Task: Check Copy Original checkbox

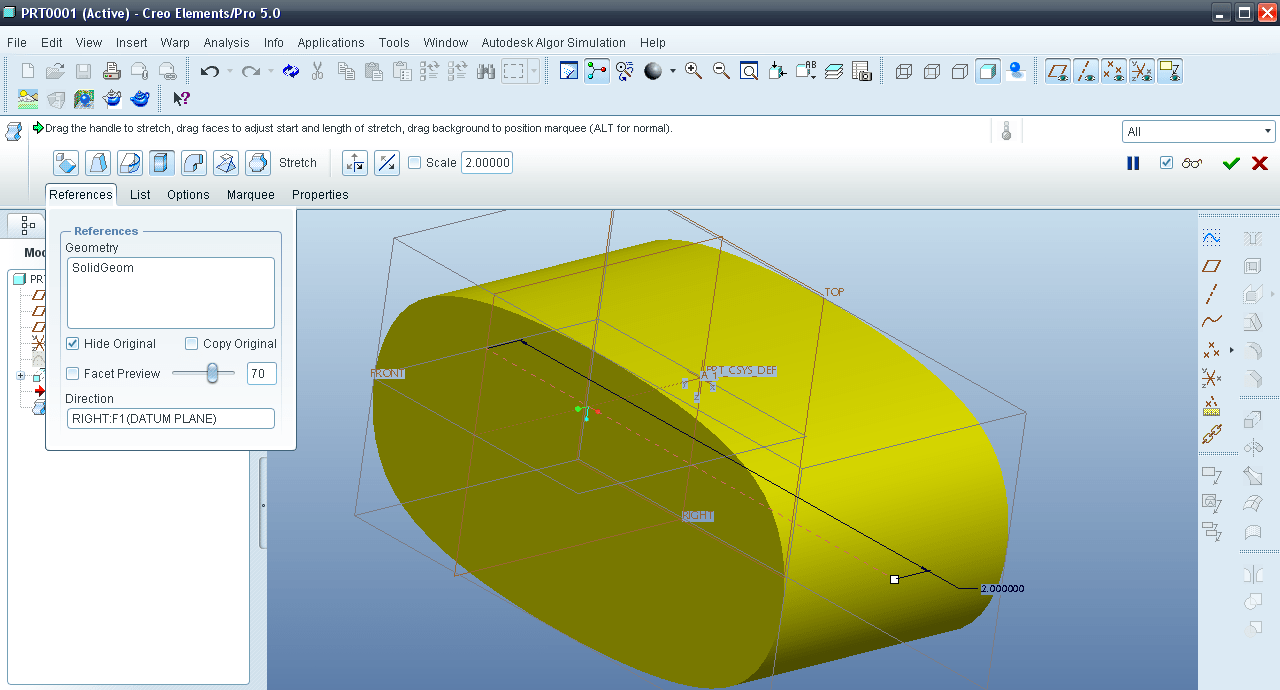Action: pos(192,344)
